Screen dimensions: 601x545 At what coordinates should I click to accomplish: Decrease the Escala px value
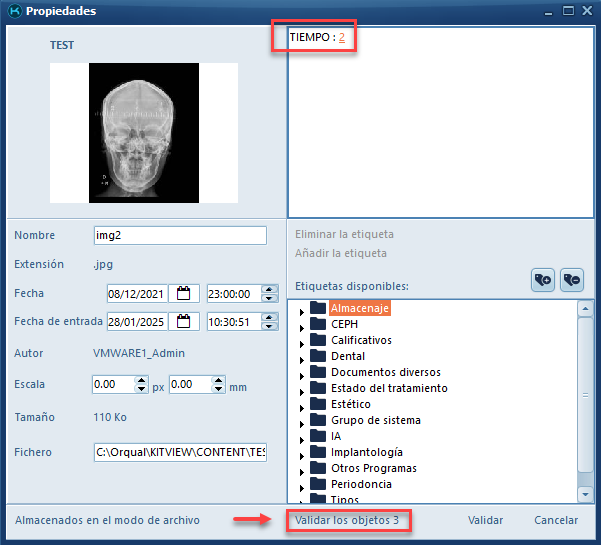point(141,389)
